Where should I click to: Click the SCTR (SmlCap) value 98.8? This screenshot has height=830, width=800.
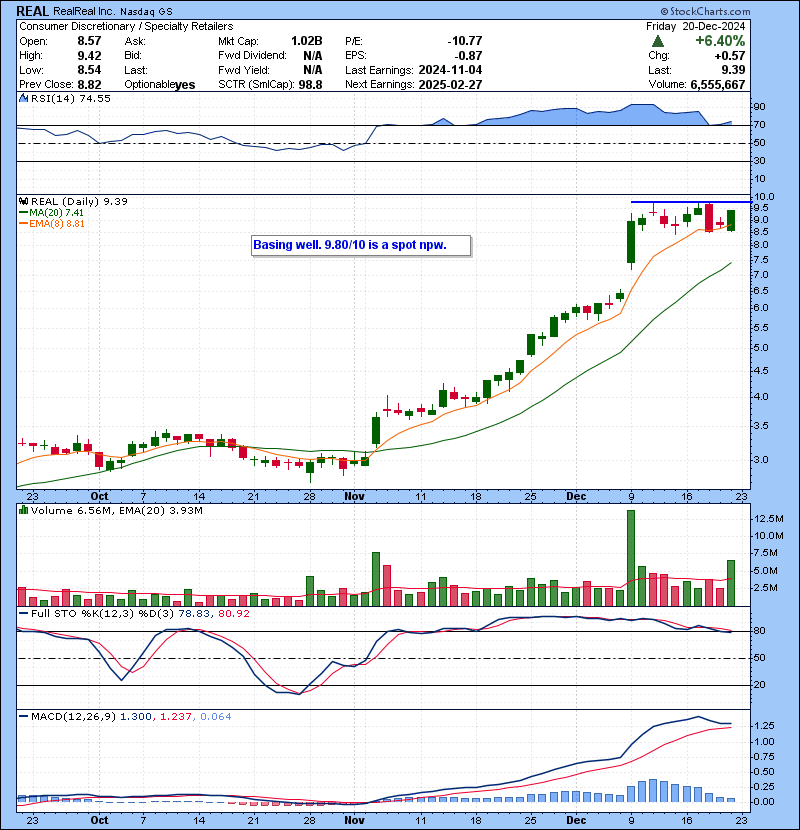pyautogui.click(x=310, y=84)
